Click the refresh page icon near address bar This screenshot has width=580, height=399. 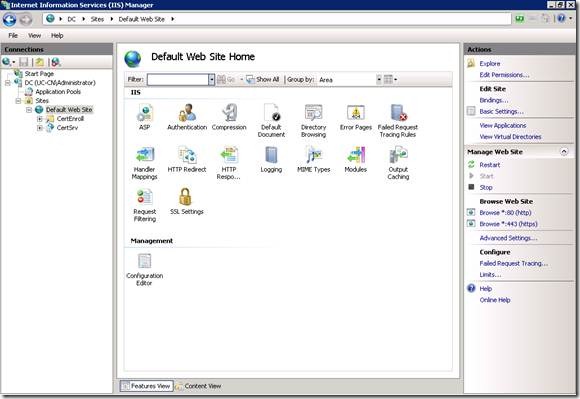pos(520,18)
